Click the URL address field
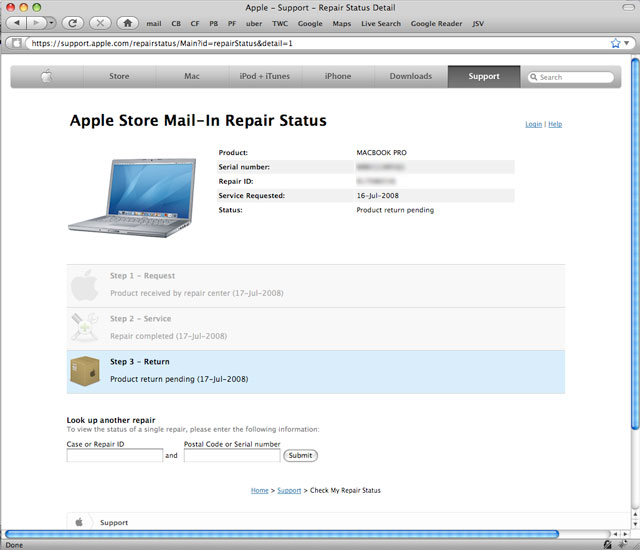 click(x=318, y=43)
